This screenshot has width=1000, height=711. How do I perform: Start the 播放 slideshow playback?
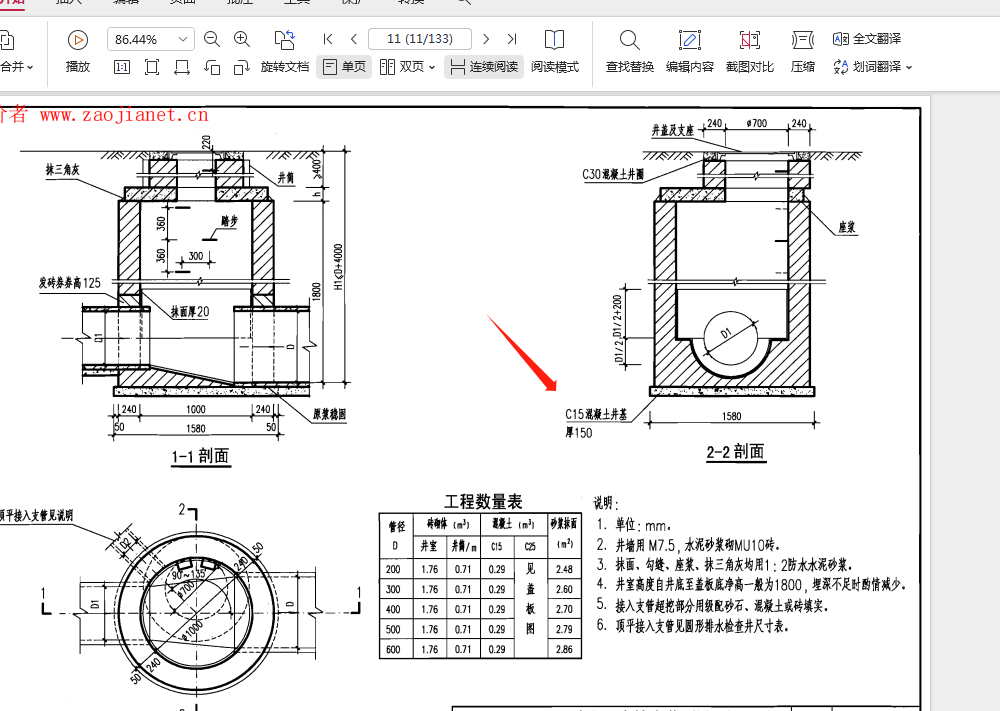click(78, 51)
